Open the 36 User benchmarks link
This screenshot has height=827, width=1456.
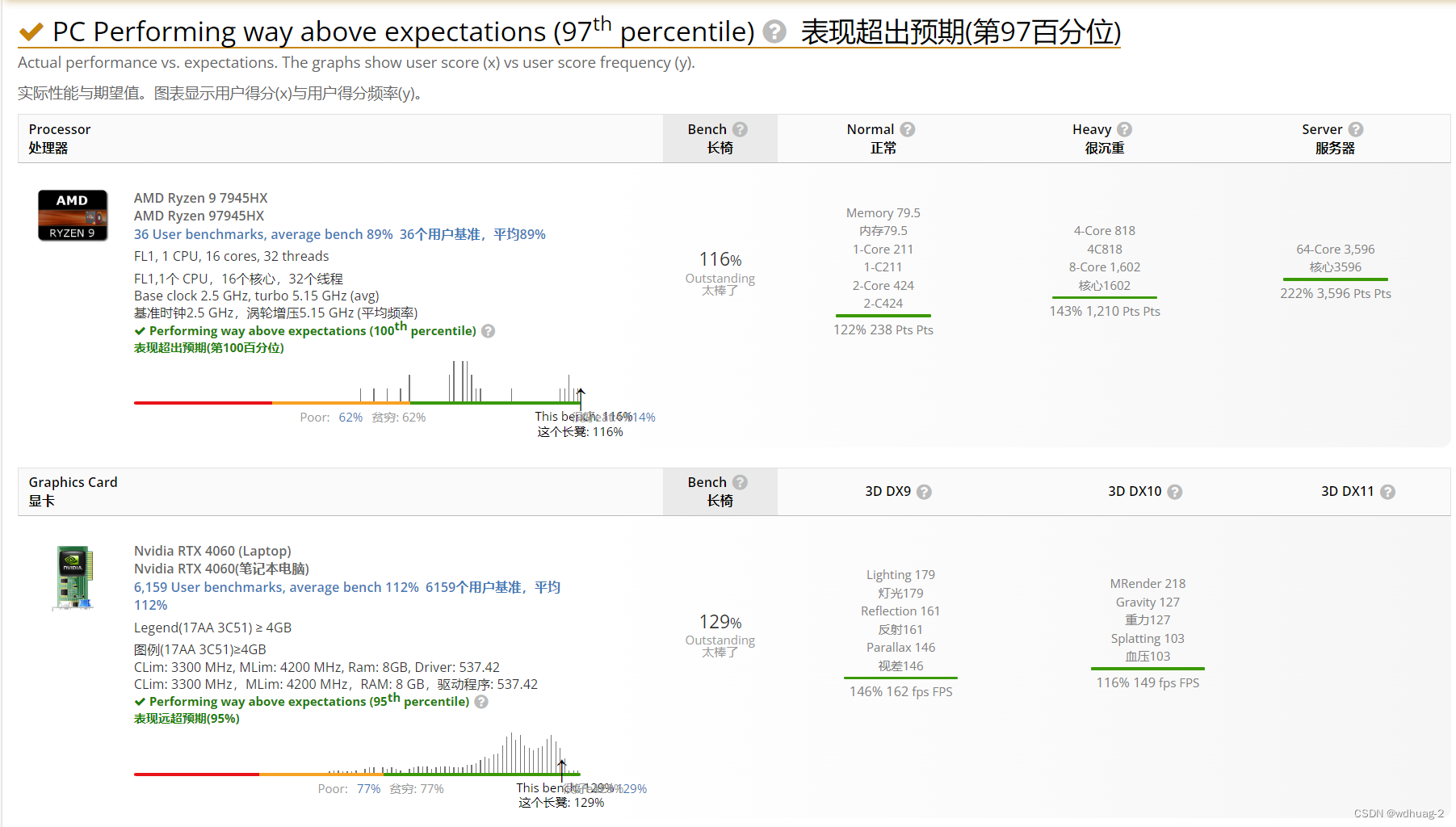tap(263, 234)
